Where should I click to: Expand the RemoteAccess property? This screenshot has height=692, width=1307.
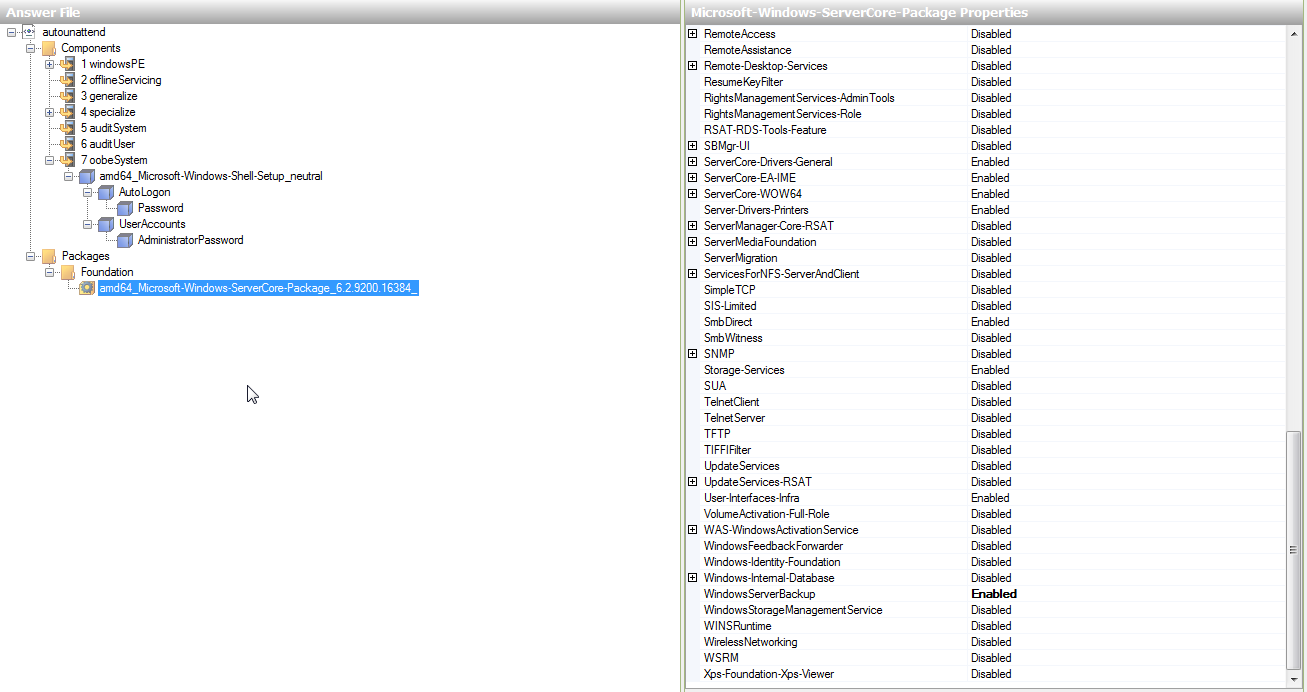click(x=692, y=34)
